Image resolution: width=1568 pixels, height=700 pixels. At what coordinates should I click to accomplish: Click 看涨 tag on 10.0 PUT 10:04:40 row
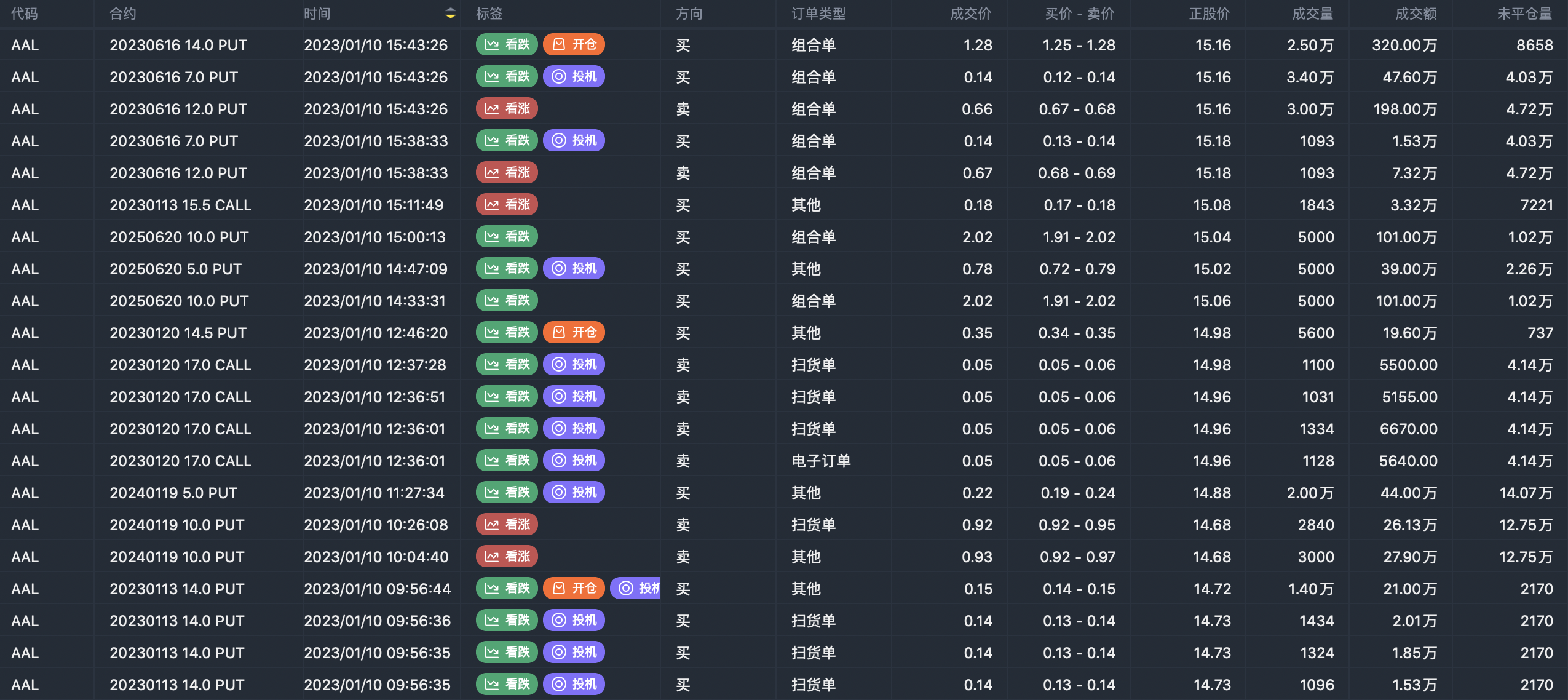pos(507,556)
